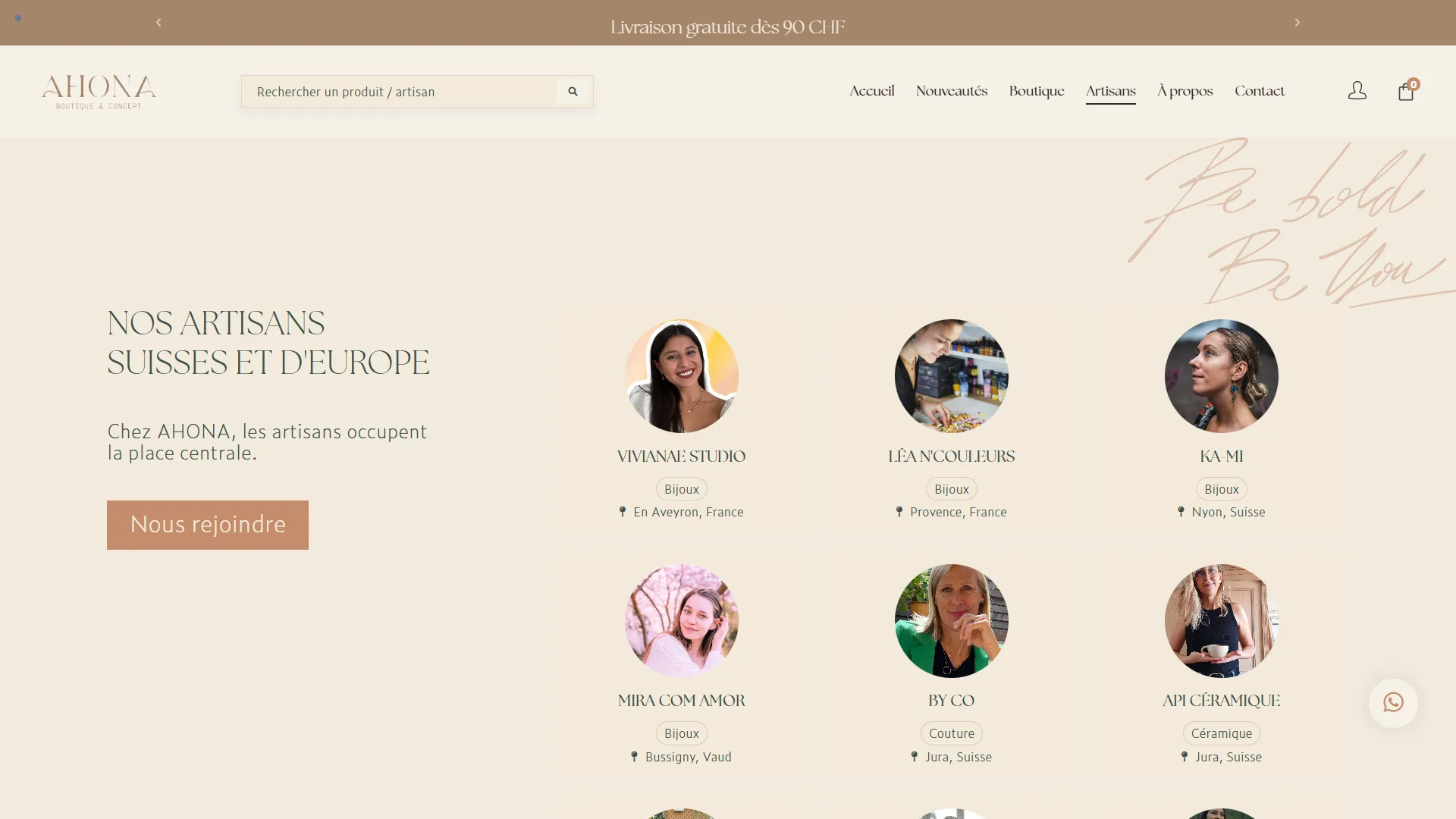The width and height of the screenshot is (1456, 819).
Task: Click the Livraison gratuite dès 90 CHF banner text
Action: pyautogui.click(x=728, y=27)
